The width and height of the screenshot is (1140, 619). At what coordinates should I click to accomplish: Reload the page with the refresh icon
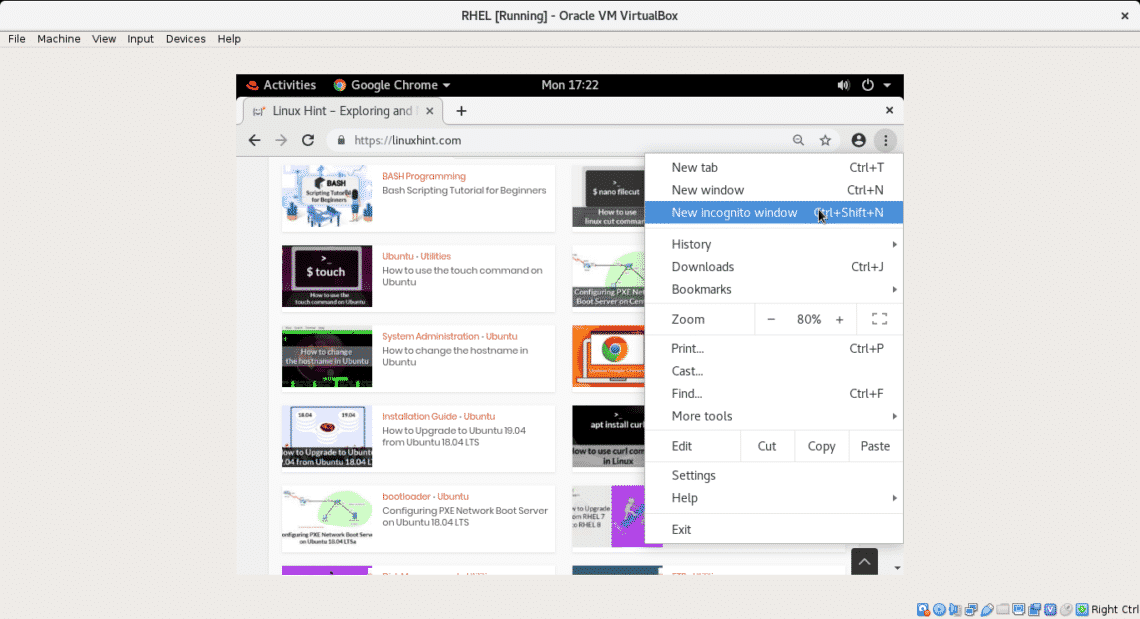tap(308, 141)
